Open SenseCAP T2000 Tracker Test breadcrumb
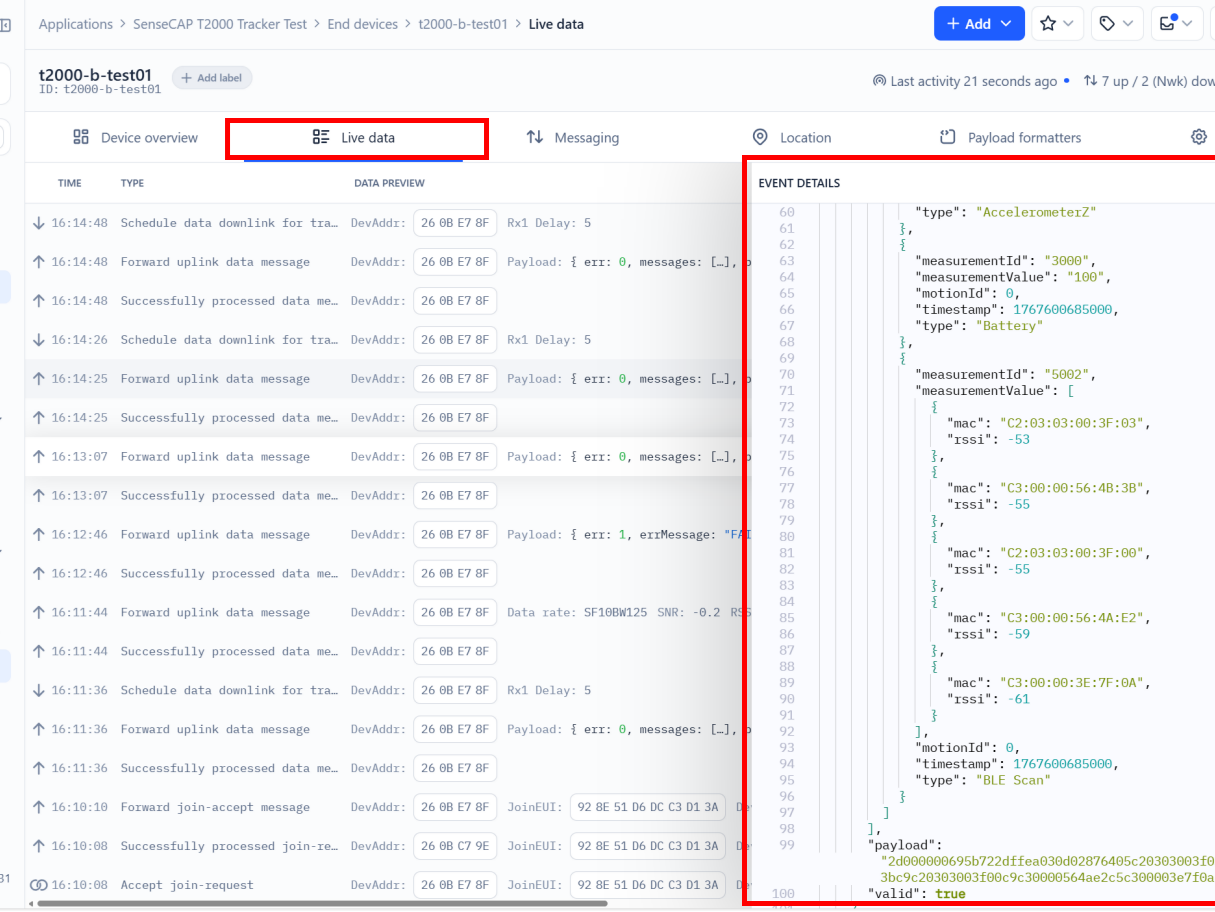 [220, 24]
